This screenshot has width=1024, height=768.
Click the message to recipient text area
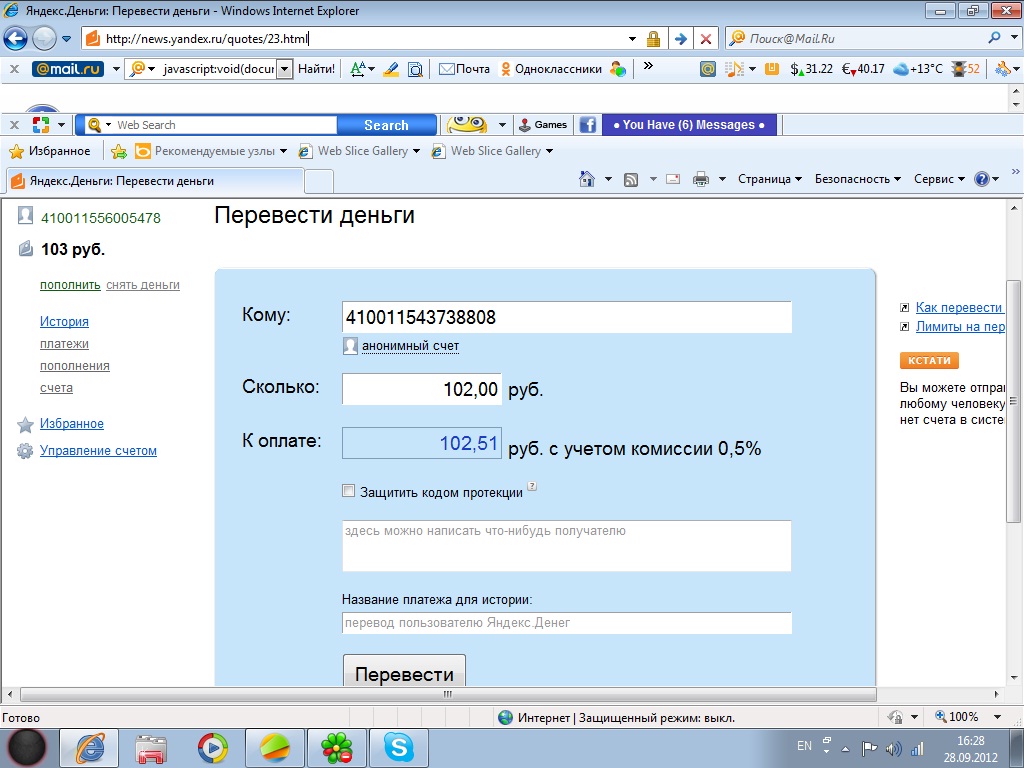point(567,546)
